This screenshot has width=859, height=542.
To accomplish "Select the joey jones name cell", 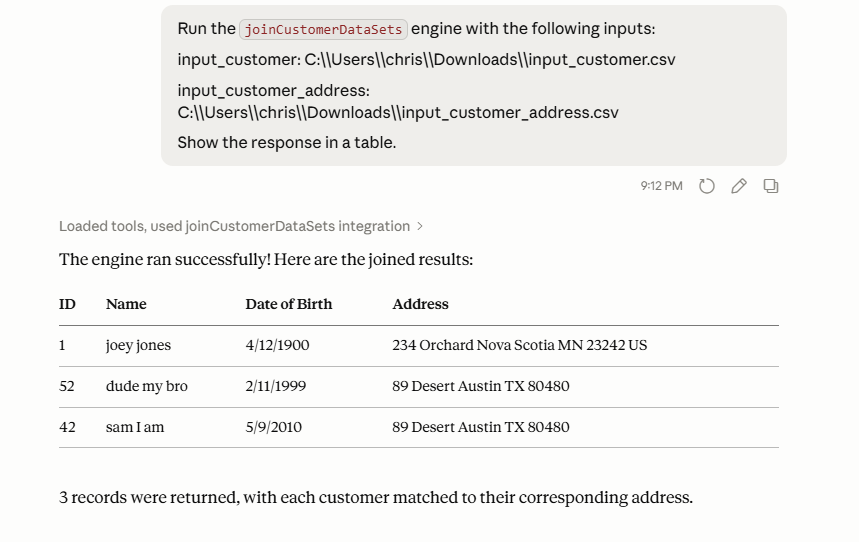I will pyautogui.click(x=138, y=345).
